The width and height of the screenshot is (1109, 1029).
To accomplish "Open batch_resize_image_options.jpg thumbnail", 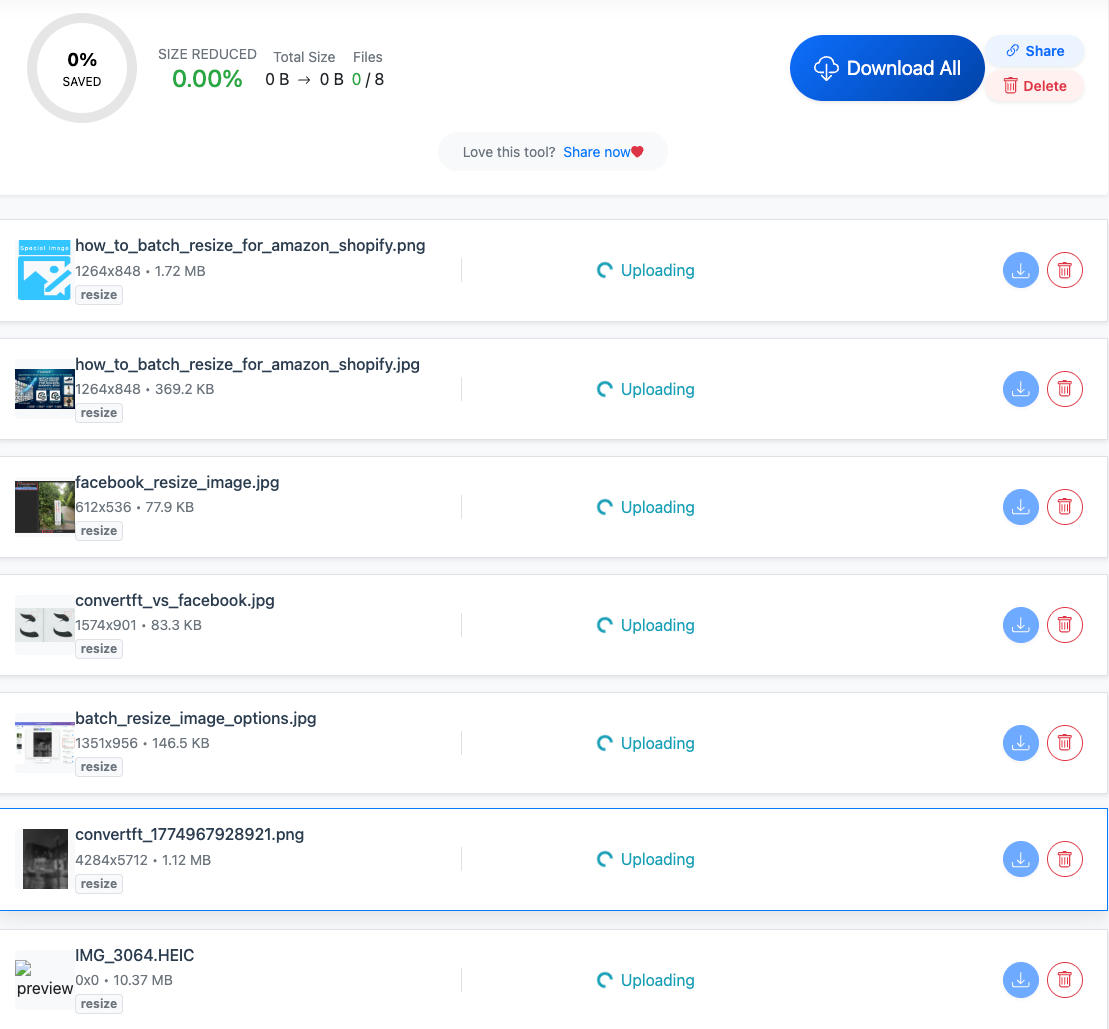I will click(x=45, y=743).
